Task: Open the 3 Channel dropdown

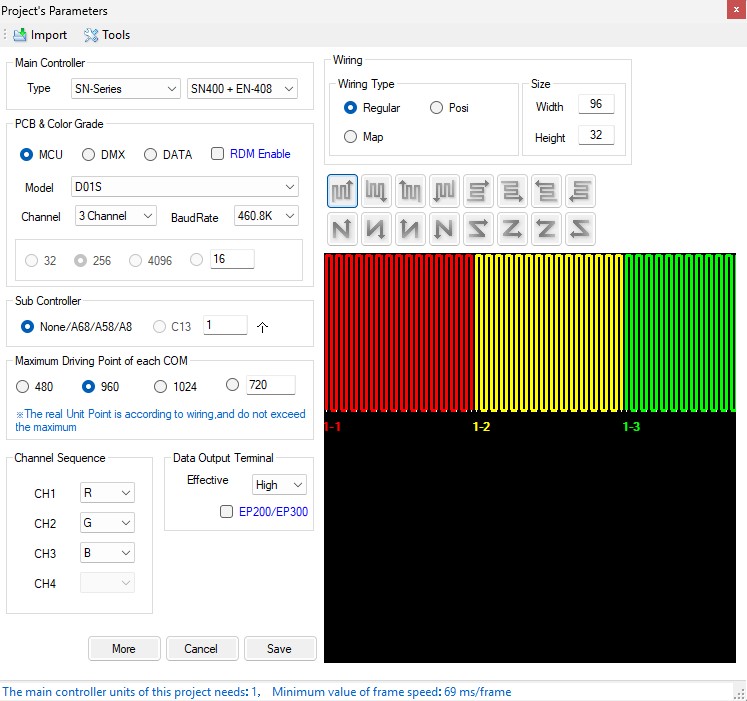Action: [x=116, y=216]
